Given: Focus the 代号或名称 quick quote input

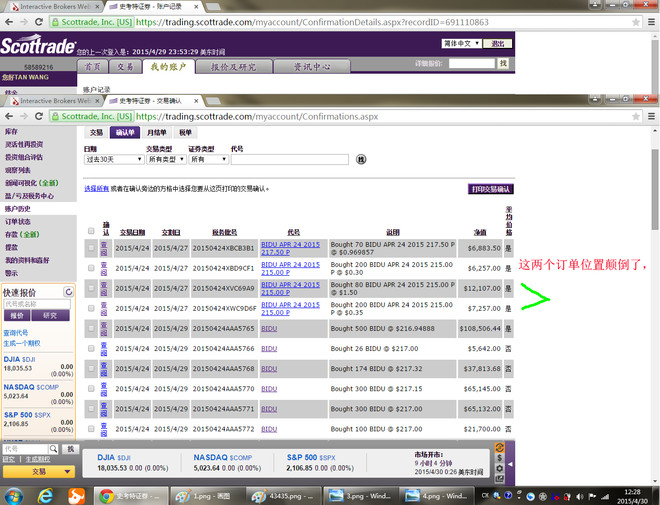Looking at the screenshot, I should [37, 304].
